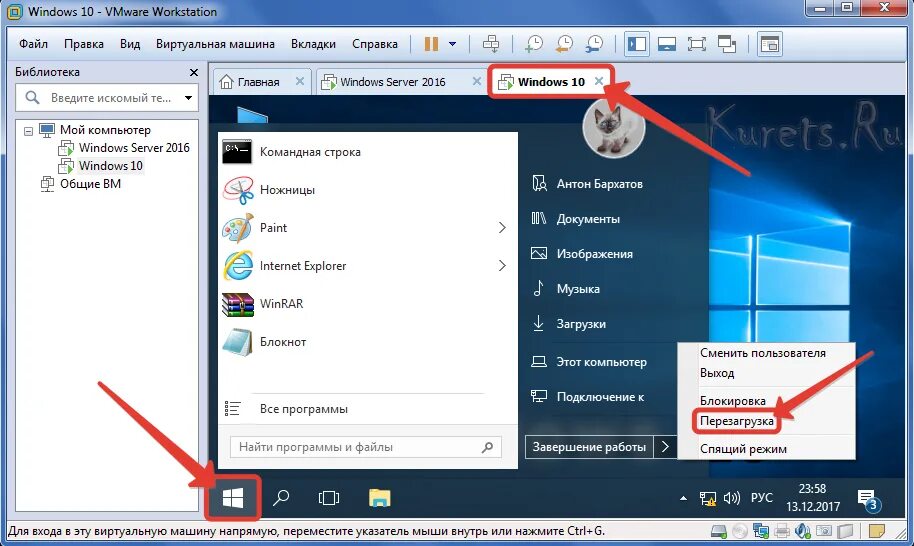Image resolution: width=914 pixels, height=546 pixels.
Task: Open the Справка menu
Action: click(x=375, y=44)
